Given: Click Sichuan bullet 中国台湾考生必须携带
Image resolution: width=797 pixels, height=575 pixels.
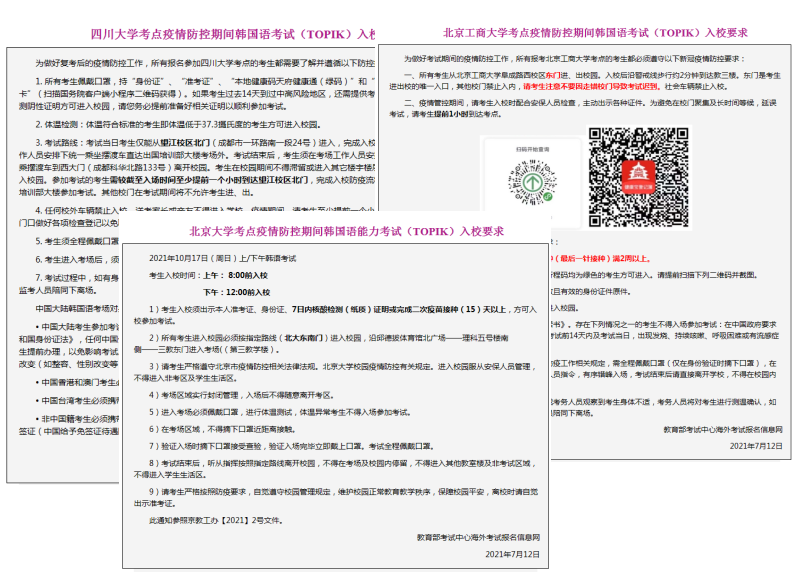Looking at the screenshot, I should click(x=77, y=401).
